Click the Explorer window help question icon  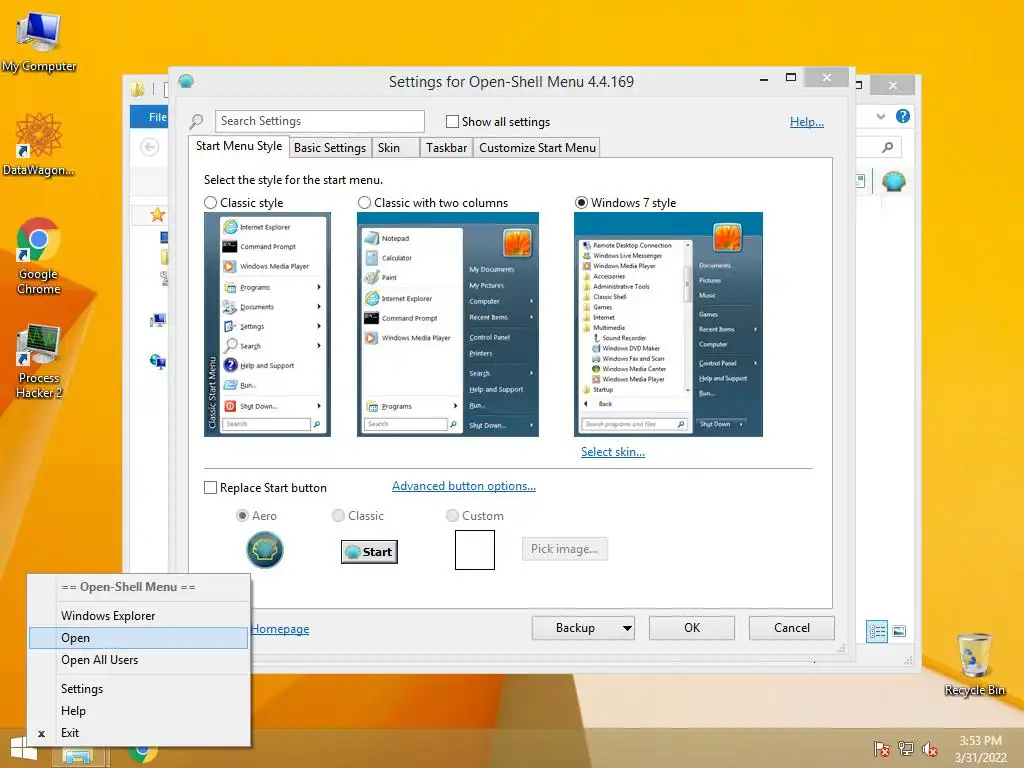tap(903, 116)
